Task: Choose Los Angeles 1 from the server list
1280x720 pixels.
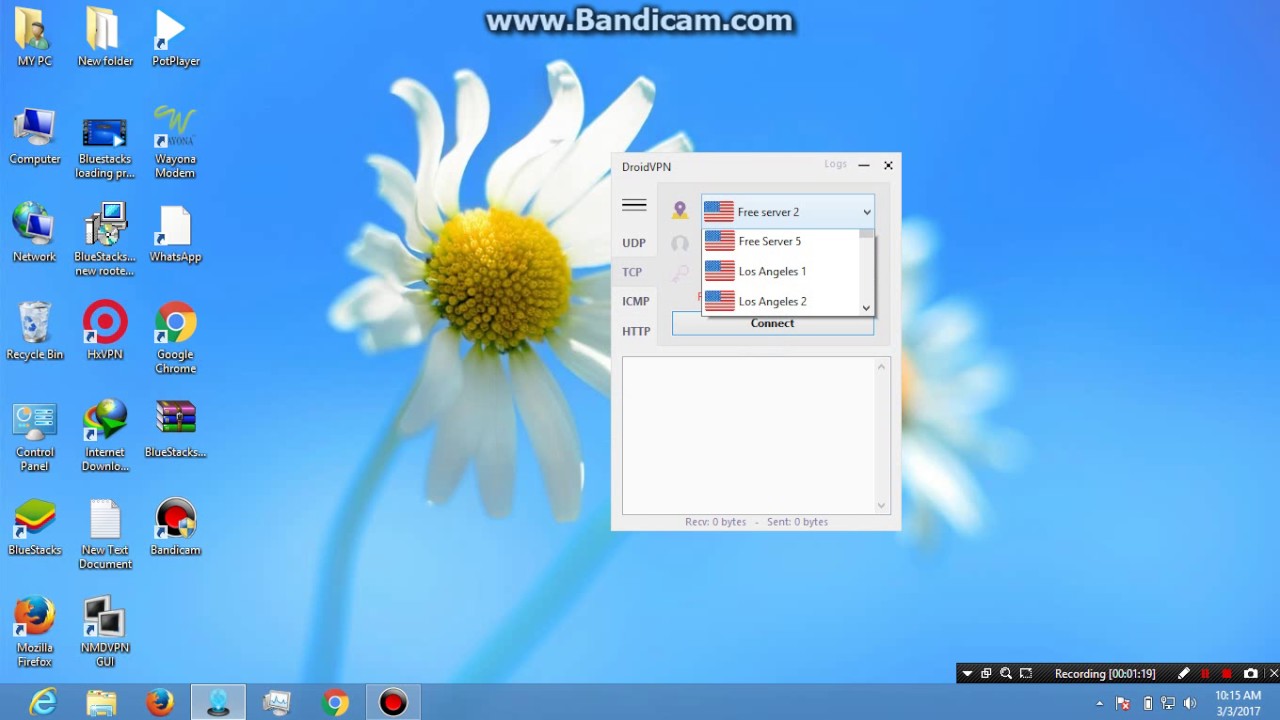Action: point(781,271)
